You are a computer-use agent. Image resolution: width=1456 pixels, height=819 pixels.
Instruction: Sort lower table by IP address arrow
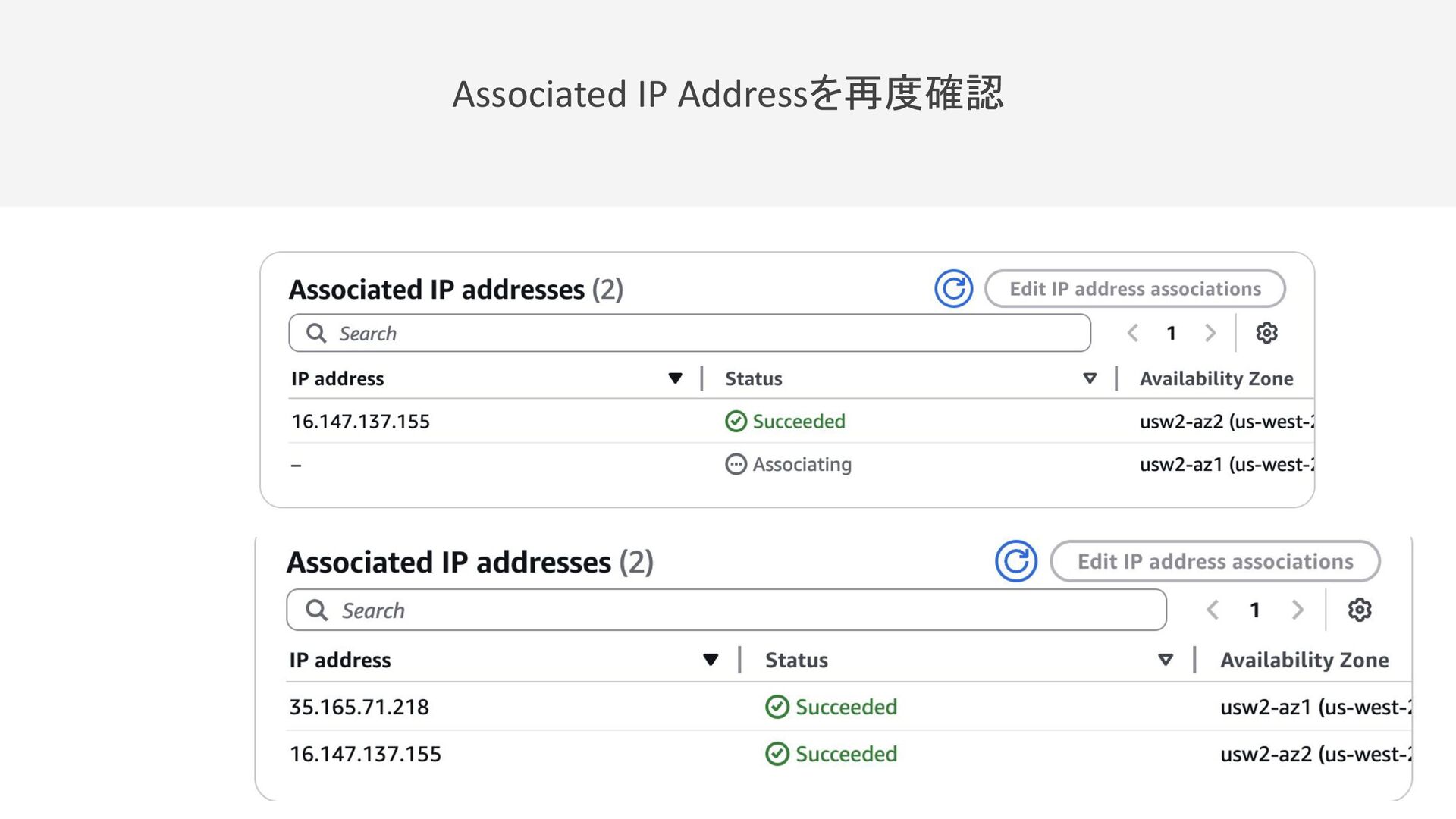coord(711,660)
